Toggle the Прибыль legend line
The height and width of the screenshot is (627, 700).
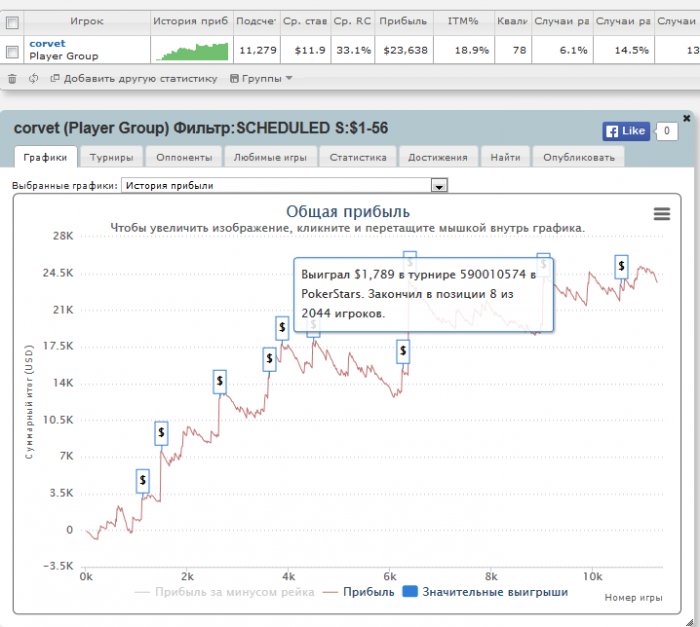(x=350, y=592)
